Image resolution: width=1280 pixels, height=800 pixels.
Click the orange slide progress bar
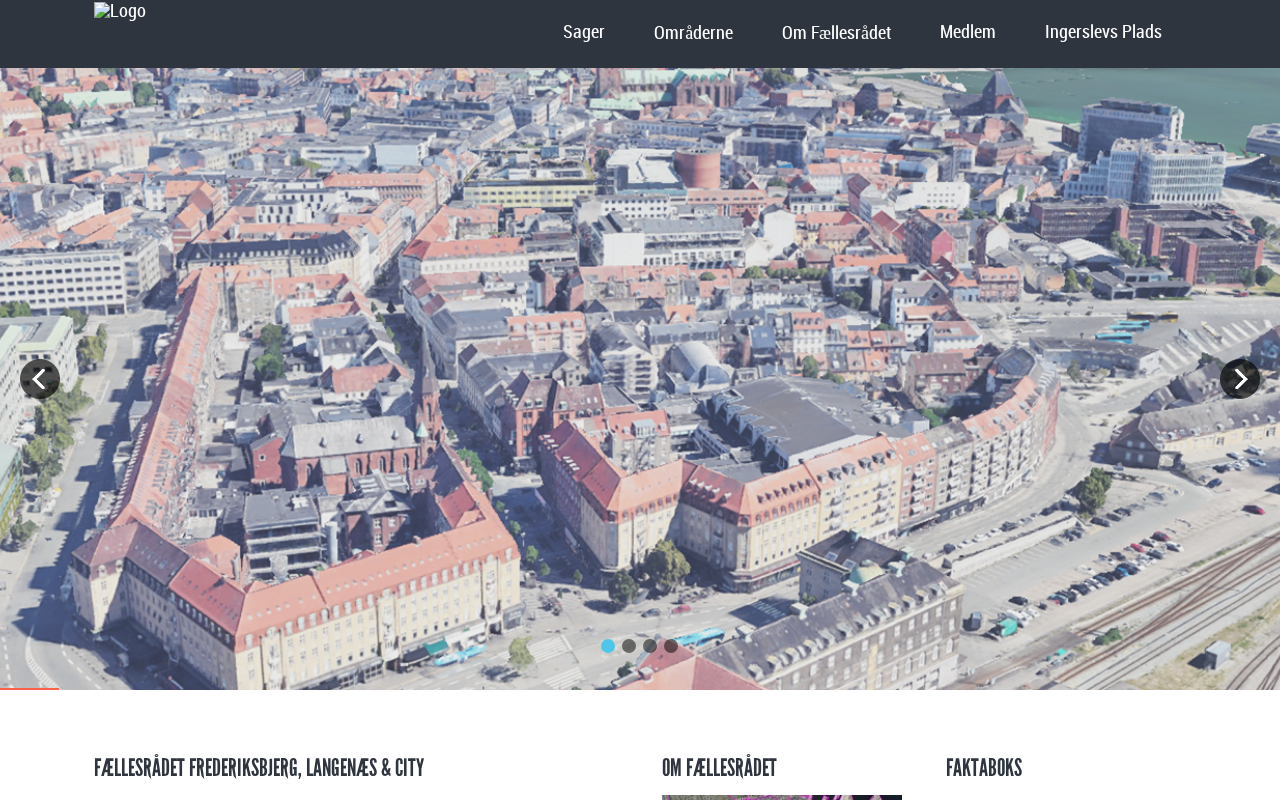[29, 688]
